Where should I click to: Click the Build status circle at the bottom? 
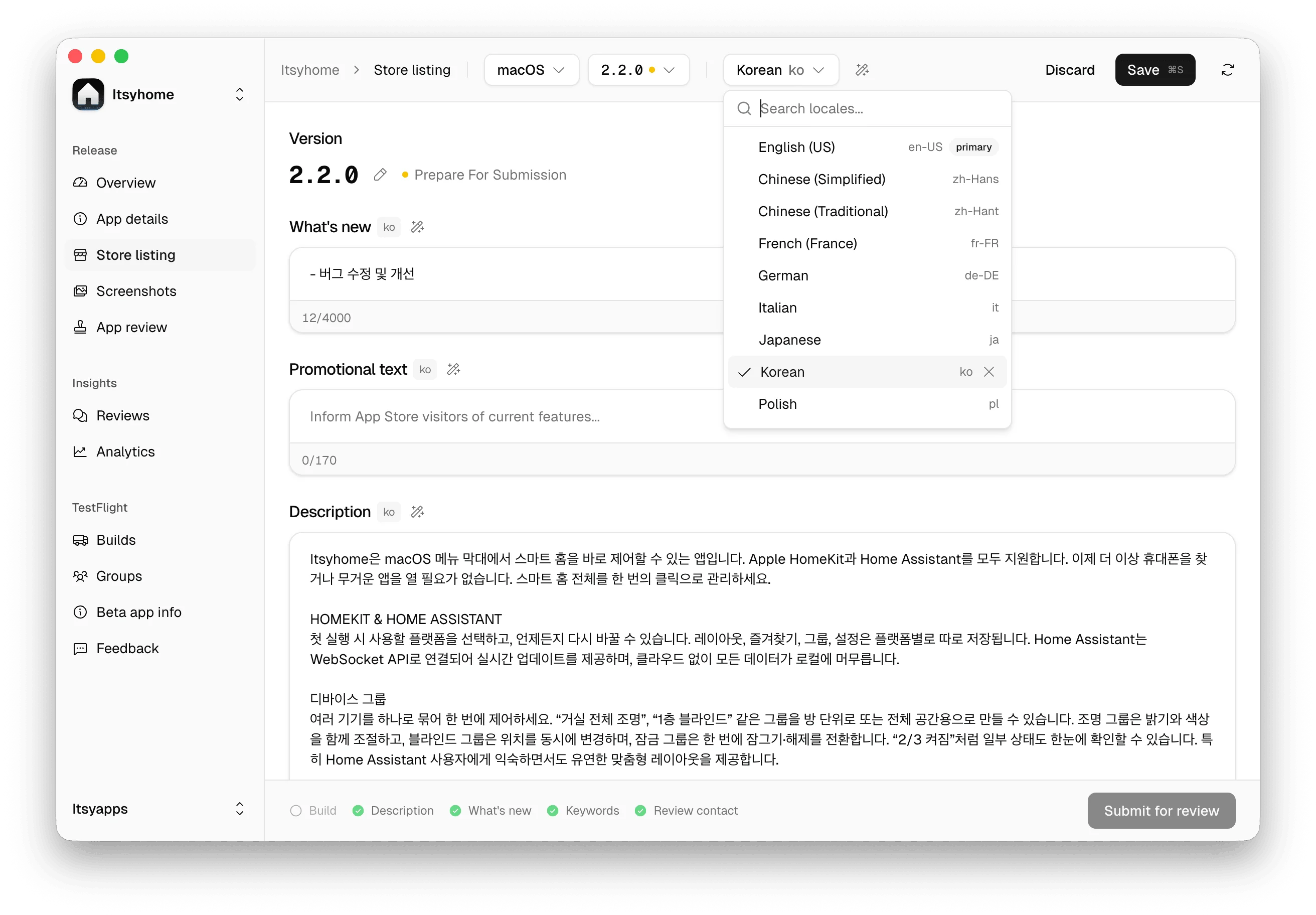coord(296,811)
